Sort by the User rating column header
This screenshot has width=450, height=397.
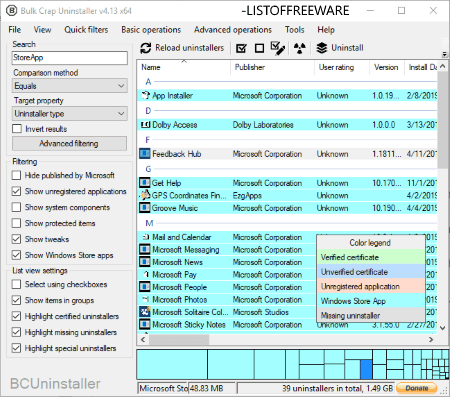tap(342, 67)
